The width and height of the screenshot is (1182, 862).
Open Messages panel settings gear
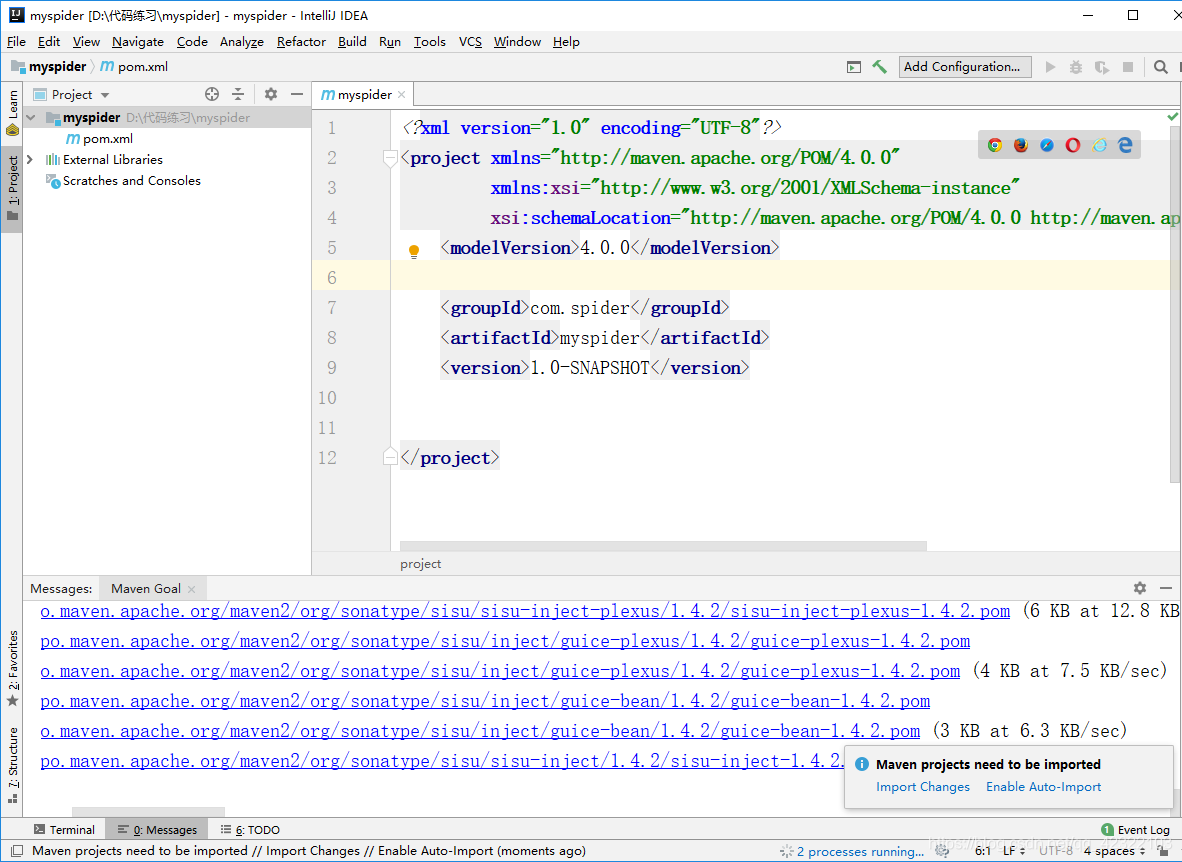[x=1140, y=587]
